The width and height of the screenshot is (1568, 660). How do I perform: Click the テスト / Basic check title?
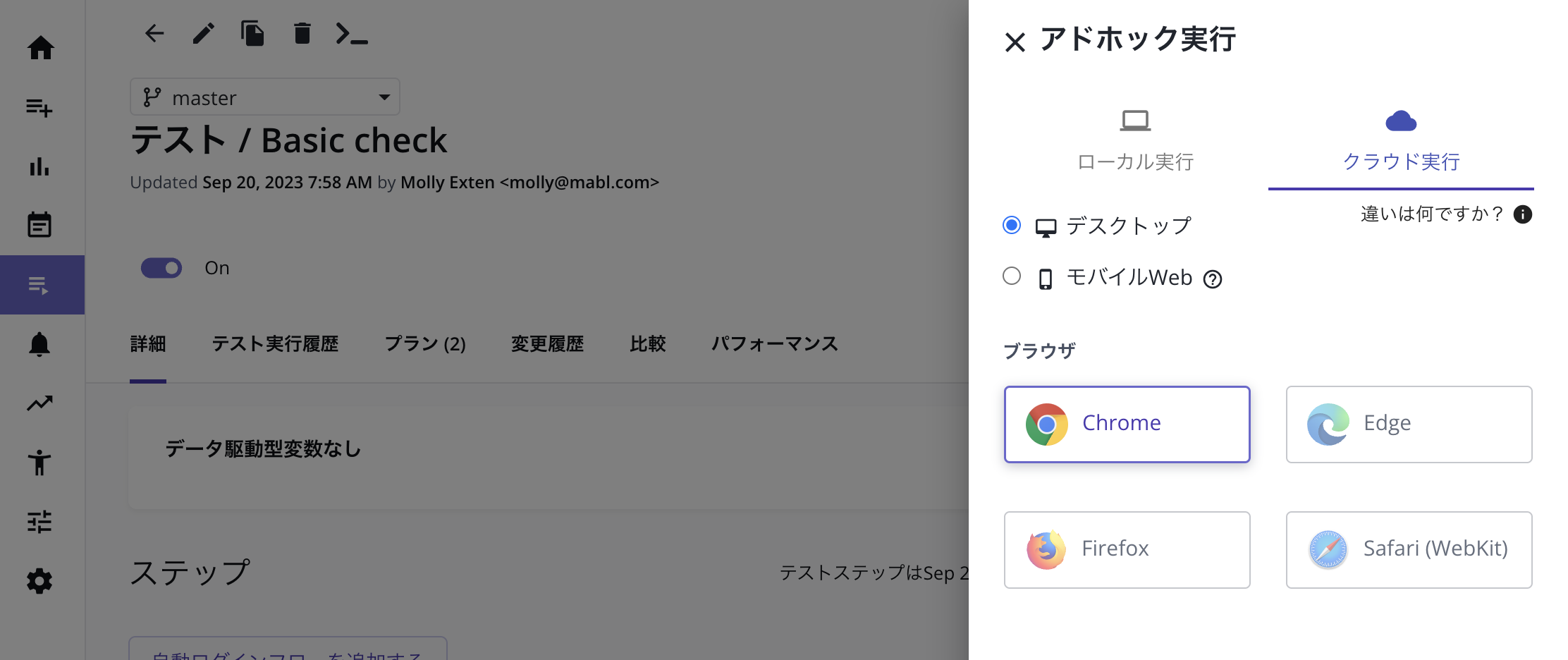tap(289, 140)
